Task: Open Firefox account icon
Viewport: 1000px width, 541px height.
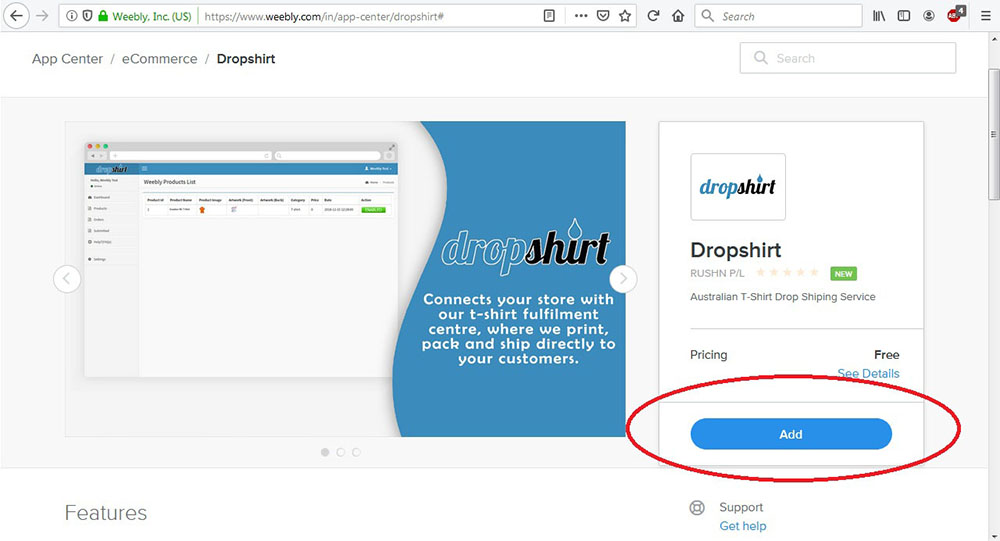Action: 929,16
